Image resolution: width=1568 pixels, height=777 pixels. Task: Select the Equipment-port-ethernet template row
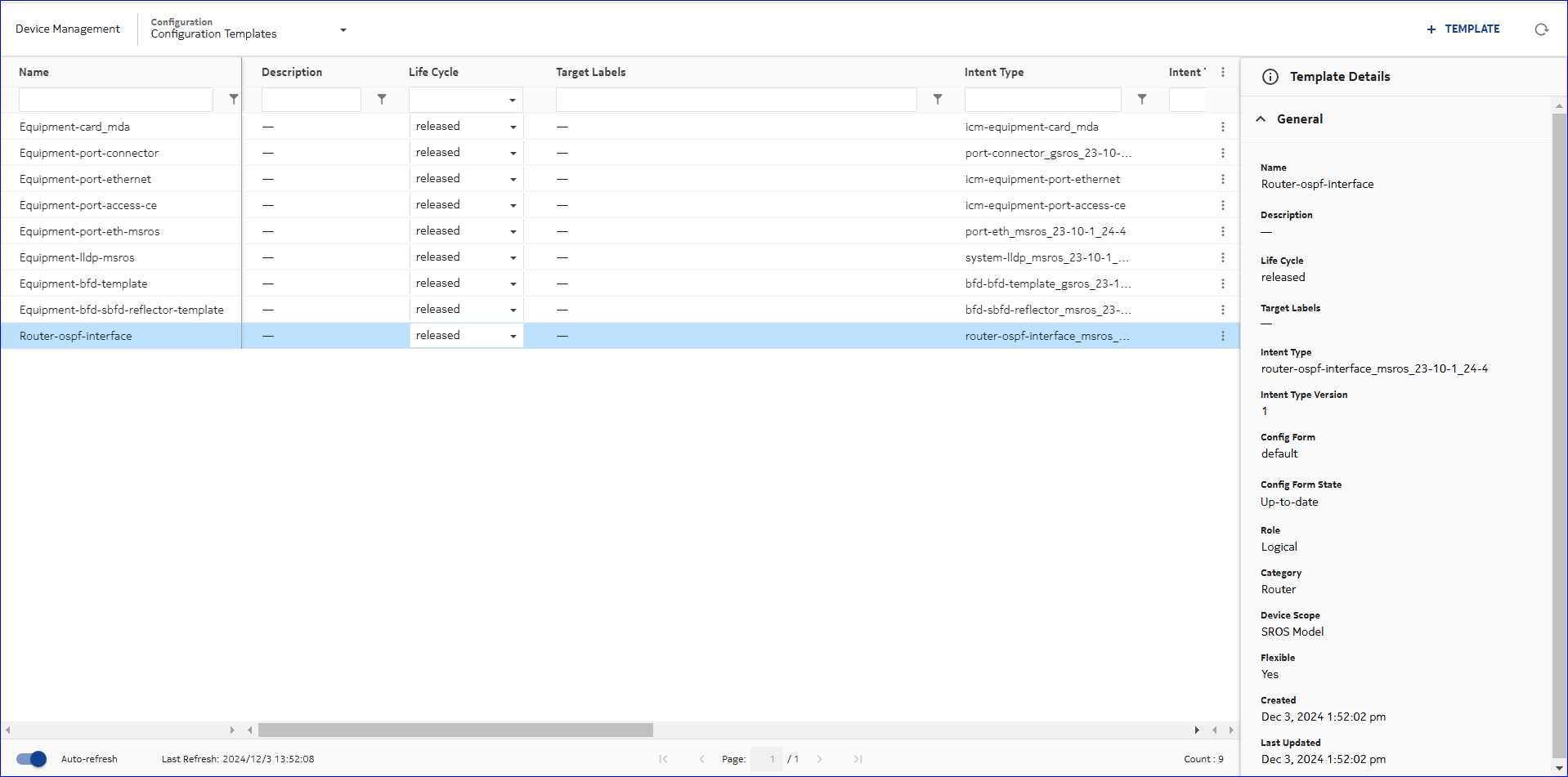click(x=86, y=179)
